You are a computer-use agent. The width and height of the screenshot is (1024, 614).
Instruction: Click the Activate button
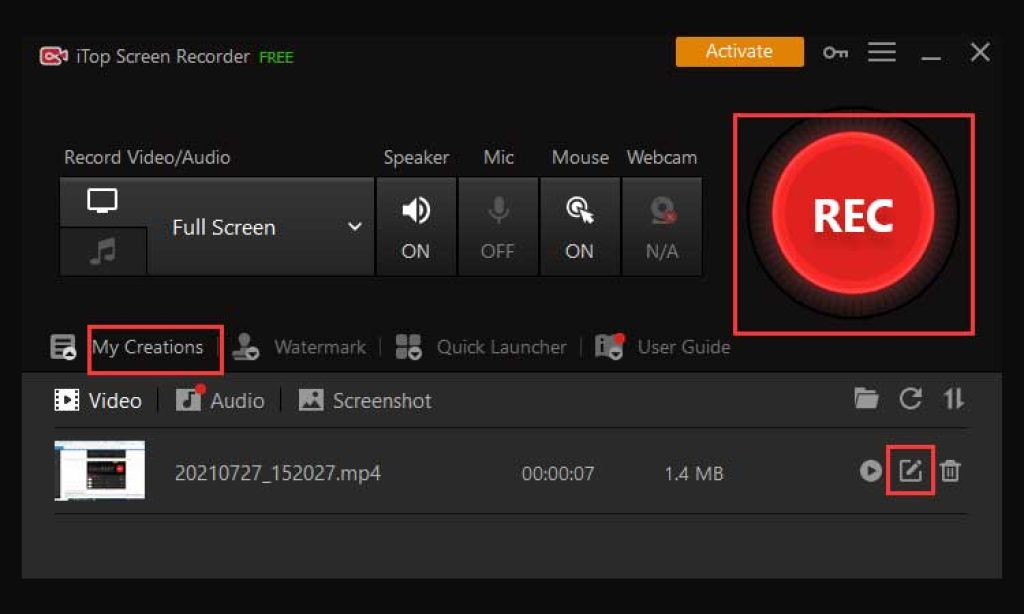tap(739, 52)
